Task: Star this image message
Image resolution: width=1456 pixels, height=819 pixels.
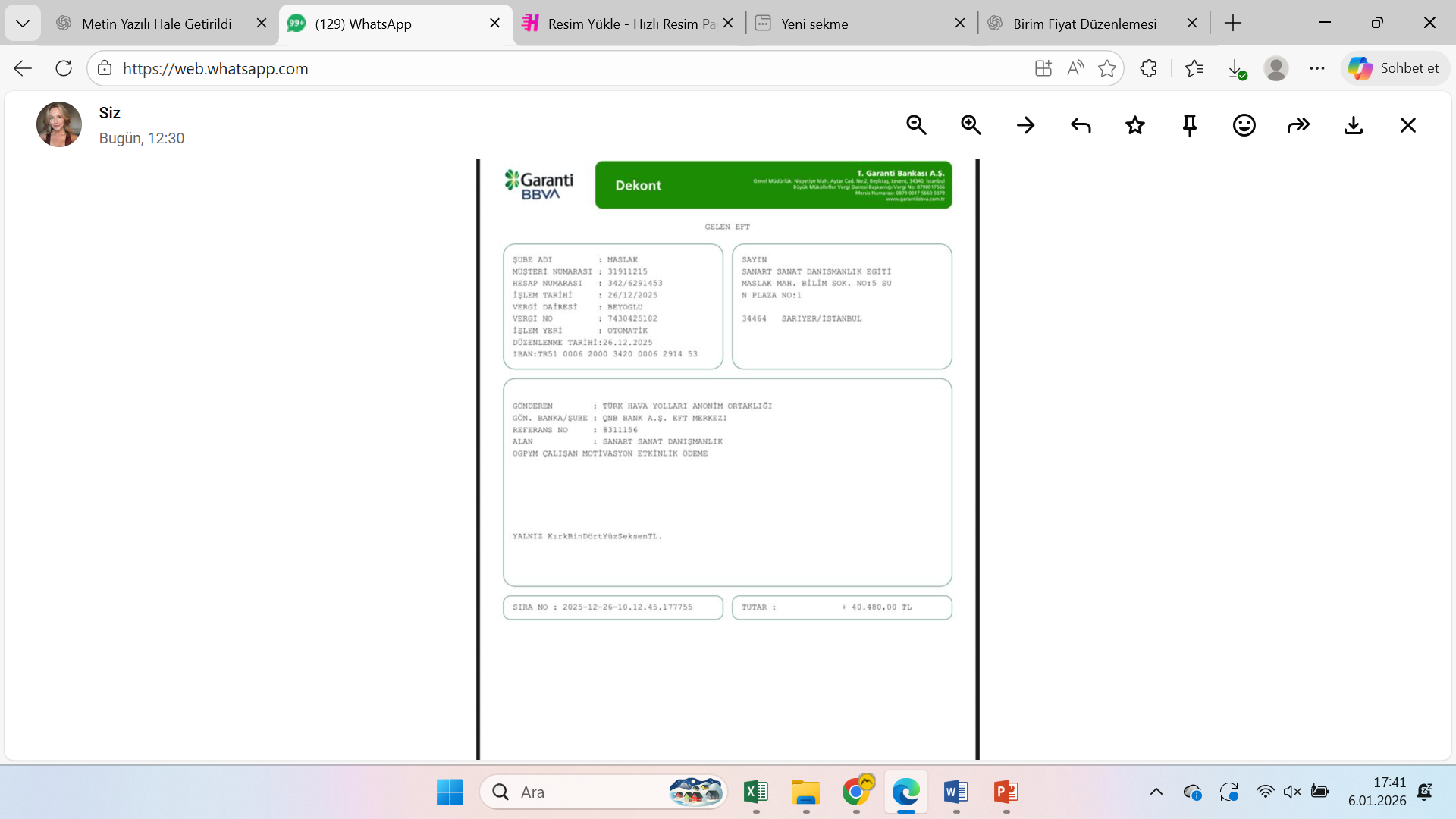Action: click(x=1135, y=125)
